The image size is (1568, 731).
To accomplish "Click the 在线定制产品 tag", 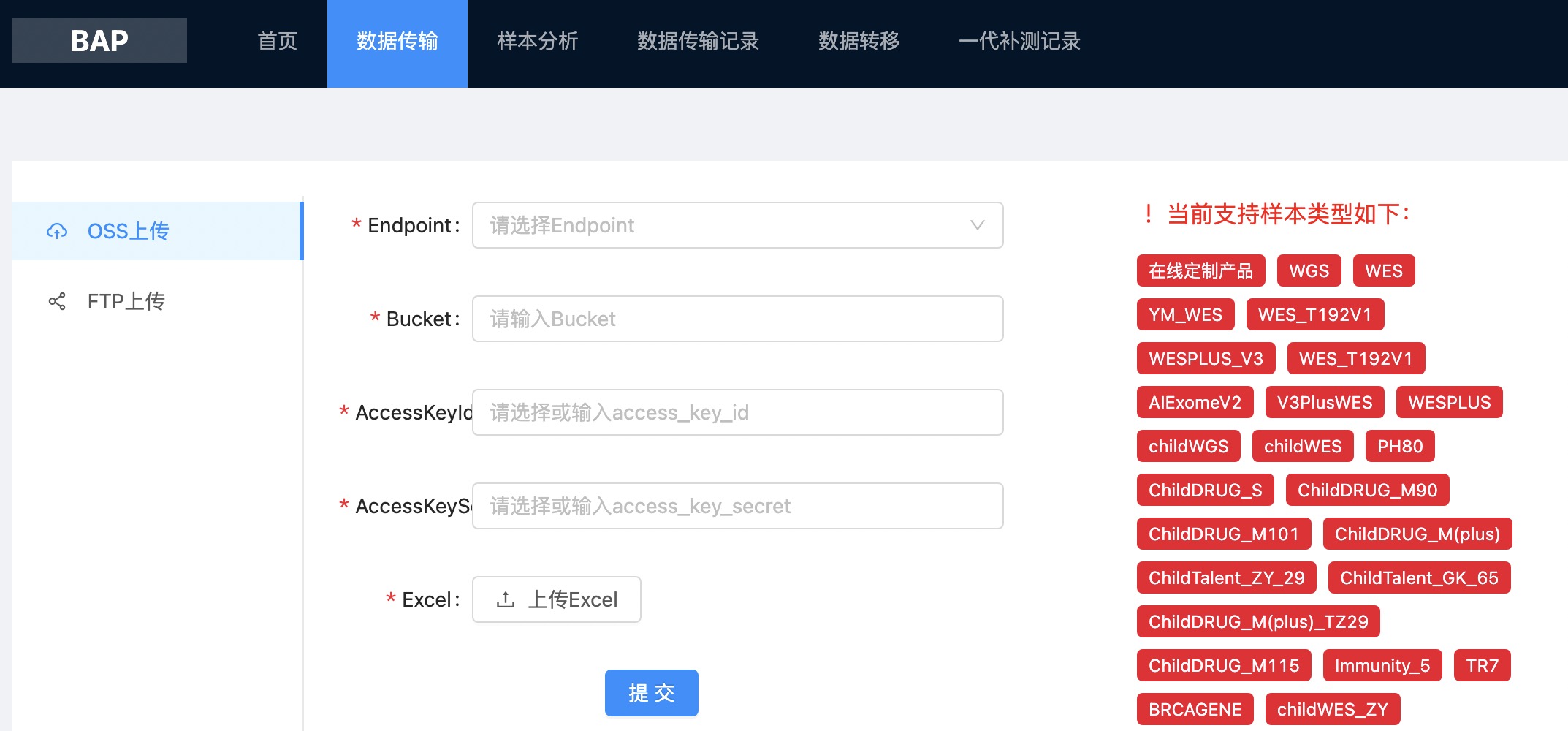I will 1201,270.
